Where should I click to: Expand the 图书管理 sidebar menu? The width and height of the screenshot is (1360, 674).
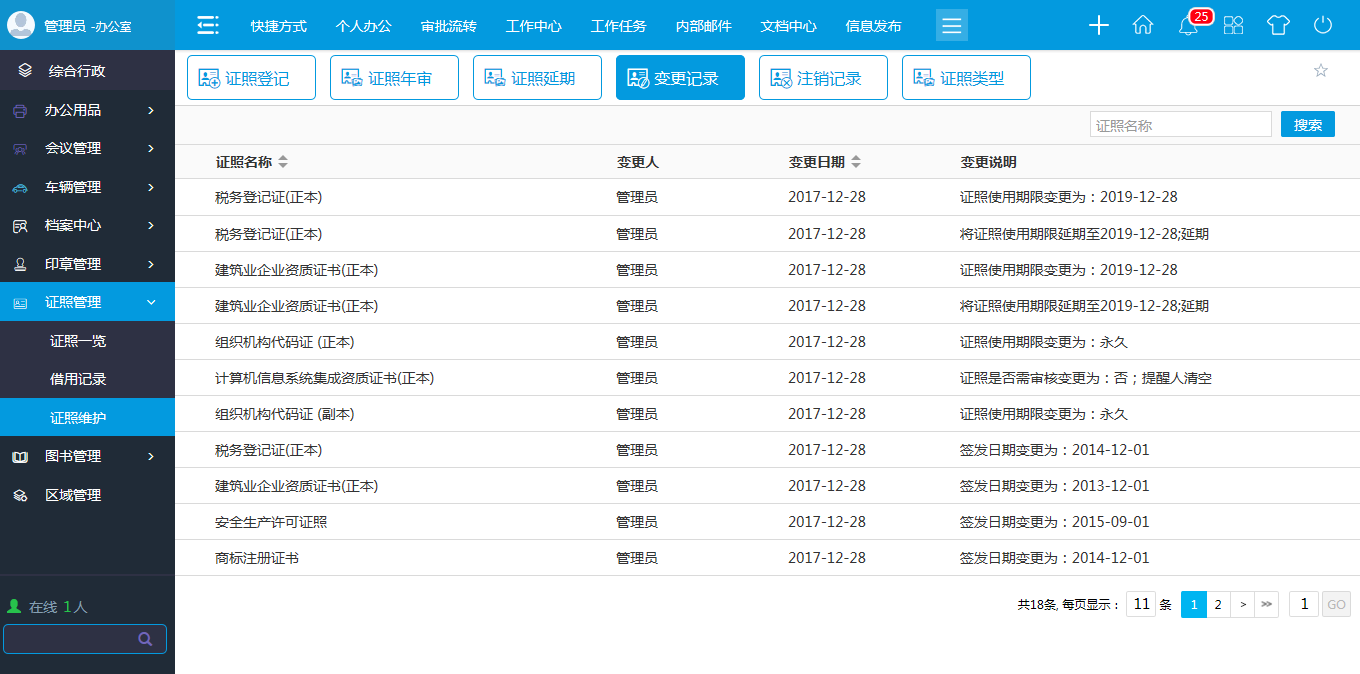coord(87,455)
